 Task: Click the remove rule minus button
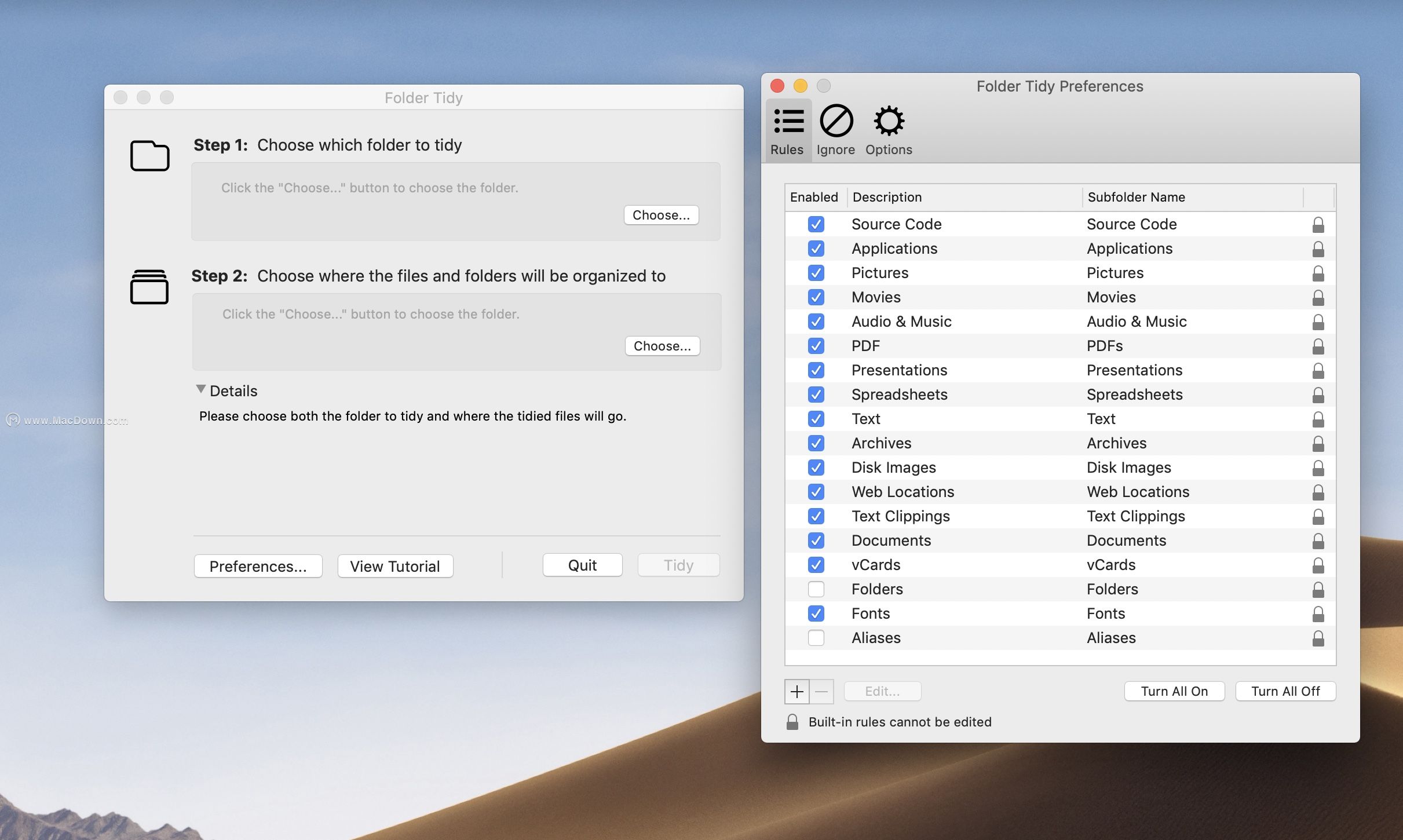[821, 691]
